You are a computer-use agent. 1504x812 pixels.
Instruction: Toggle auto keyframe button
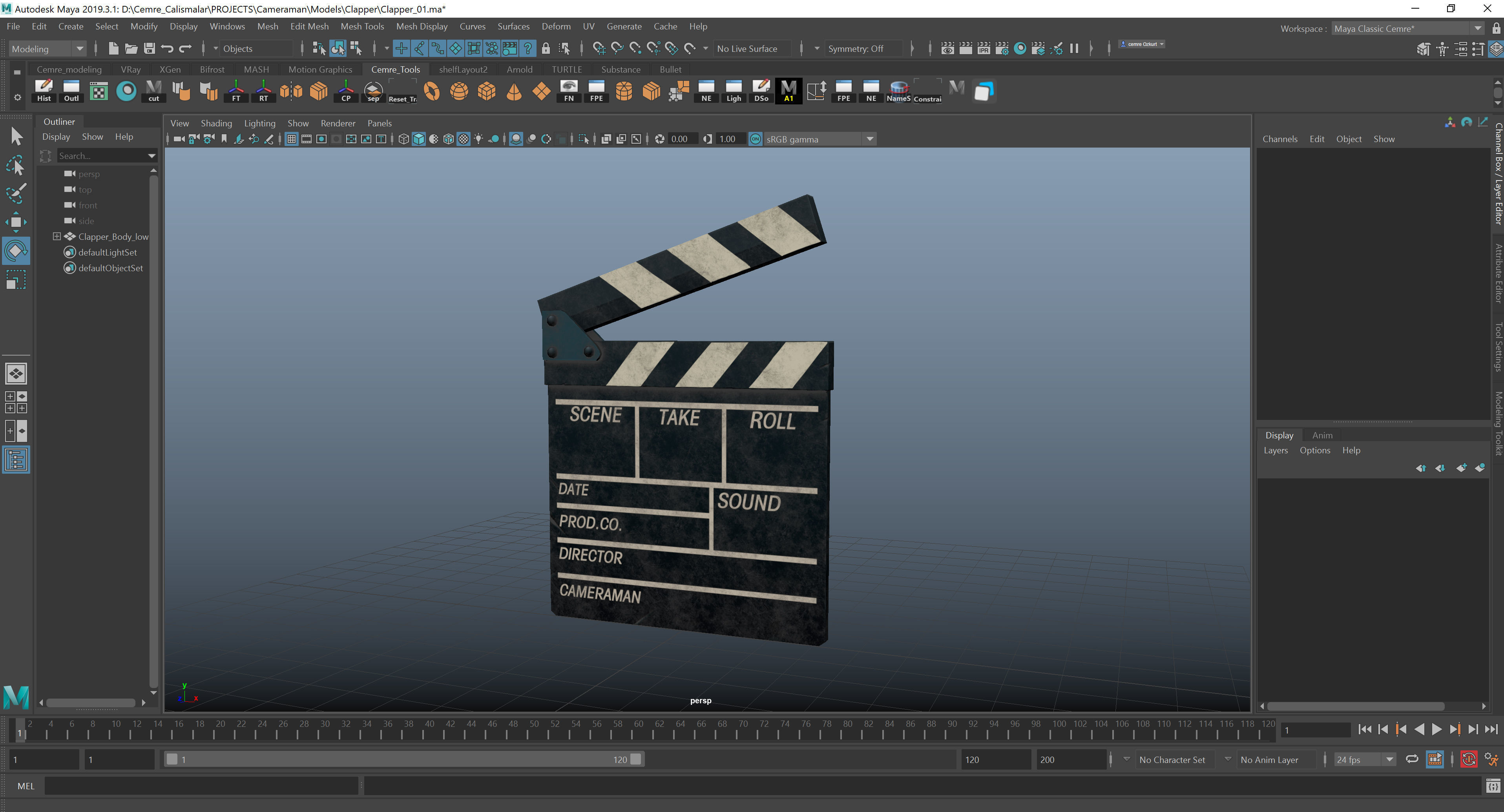tap(1469, 759)
